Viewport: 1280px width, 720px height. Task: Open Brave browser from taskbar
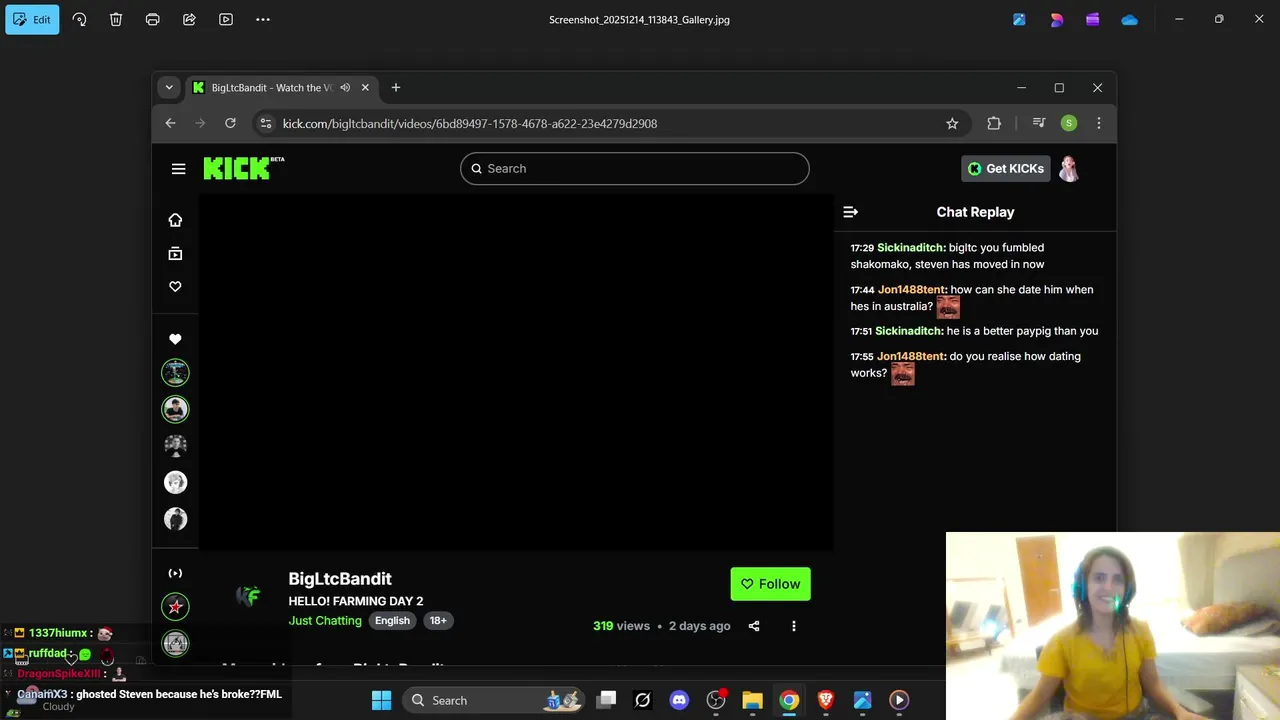pos(826,700)
